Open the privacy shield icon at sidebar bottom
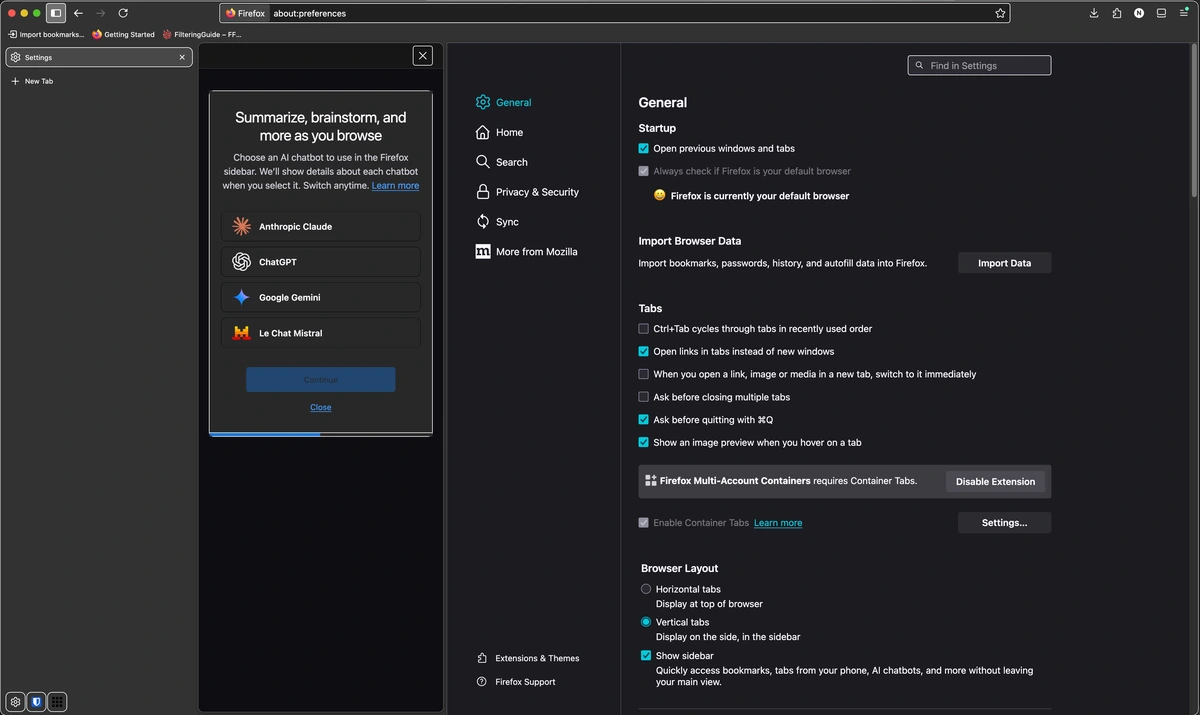Screen dimensions: 1200x715 point(36,701)
